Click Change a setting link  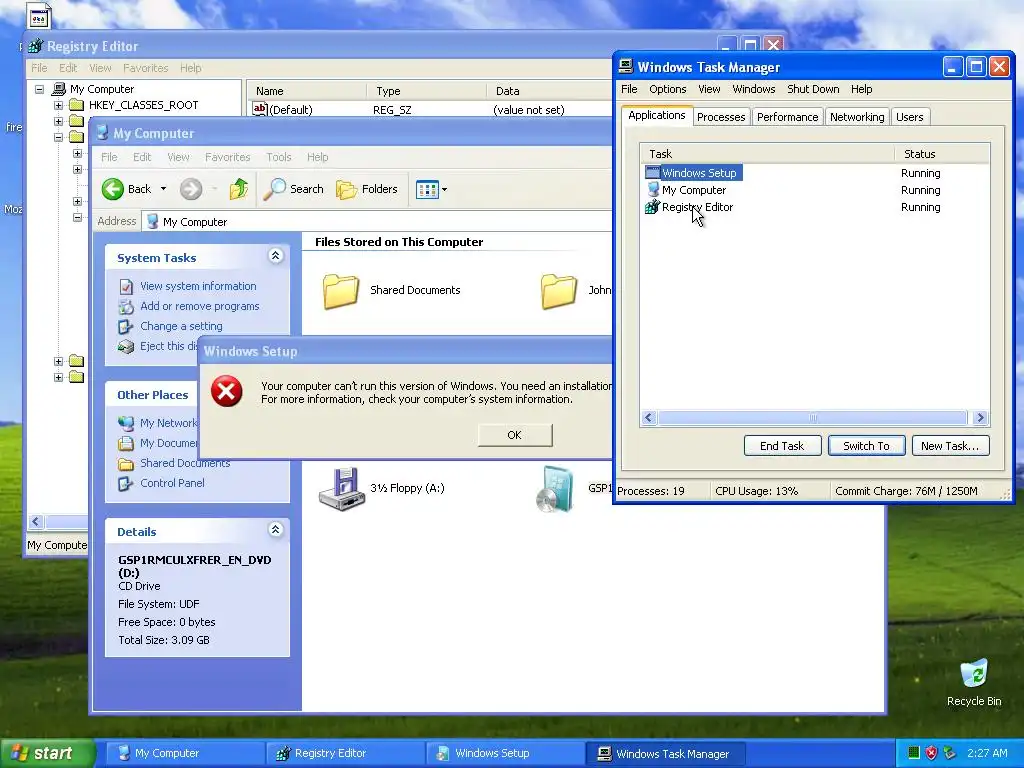click(181, 326)
